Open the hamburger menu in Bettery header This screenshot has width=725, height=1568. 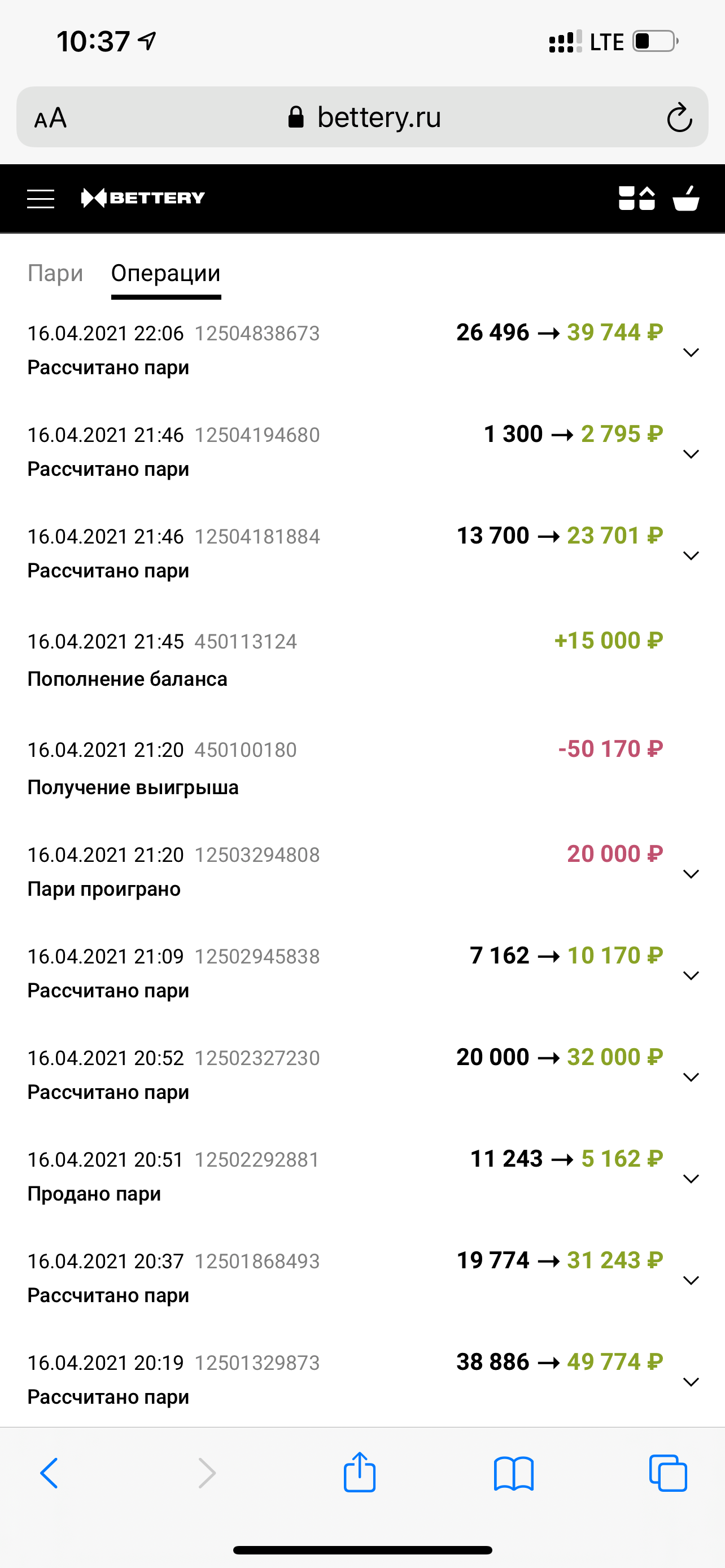pos(41,199)
